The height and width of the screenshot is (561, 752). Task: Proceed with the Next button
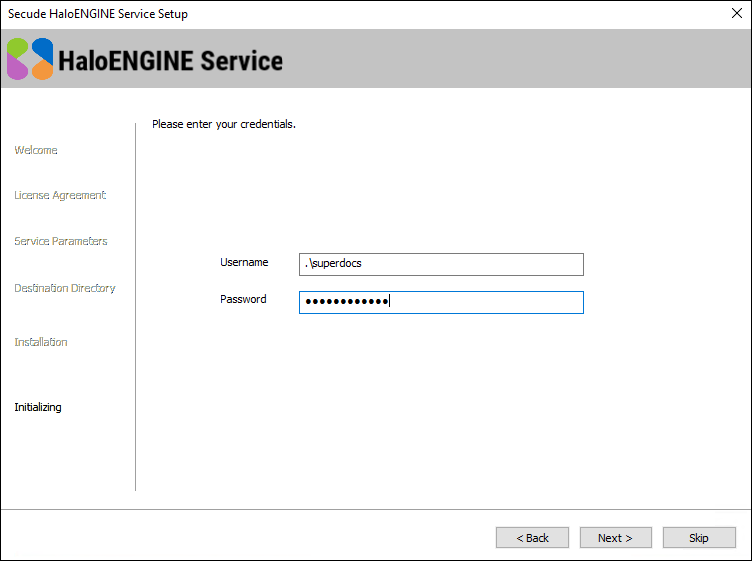615,538
